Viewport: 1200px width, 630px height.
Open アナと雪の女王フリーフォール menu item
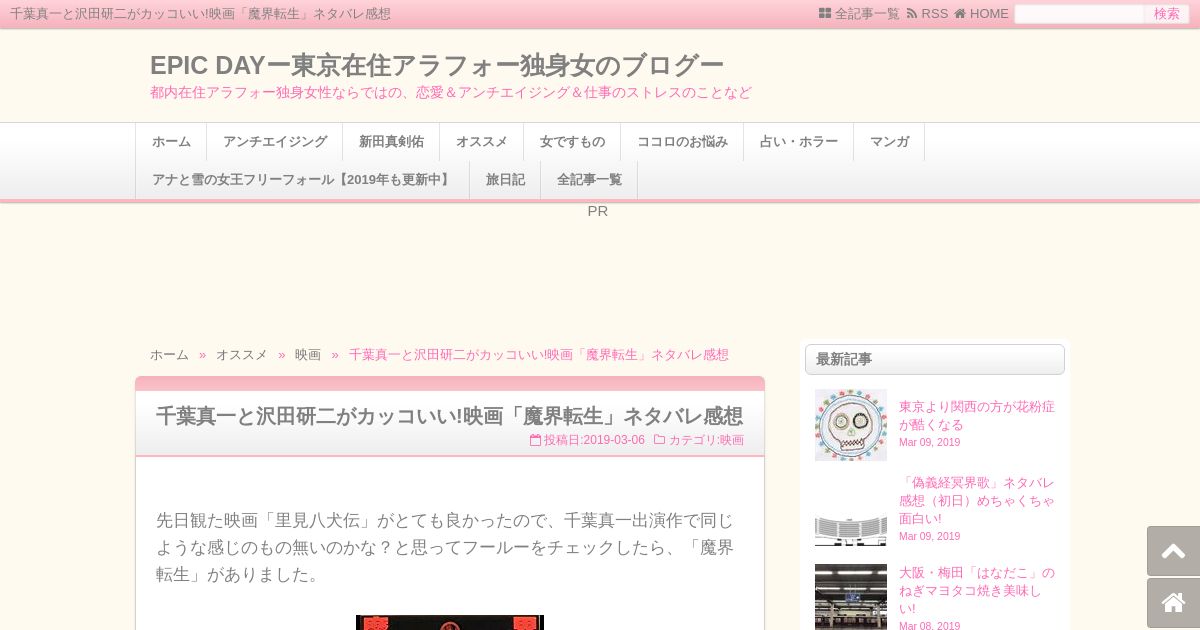(303, 180)
